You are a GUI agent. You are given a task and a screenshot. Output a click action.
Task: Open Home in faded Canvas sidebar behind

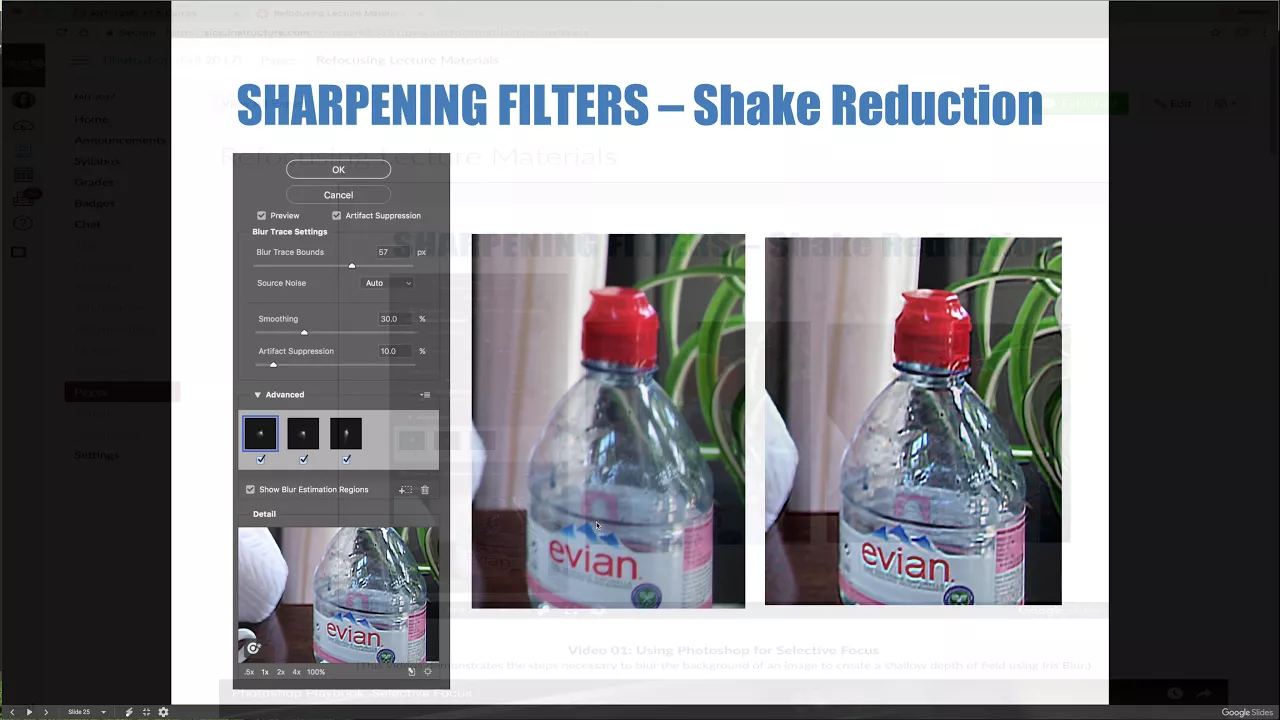(x=91, y=119)
